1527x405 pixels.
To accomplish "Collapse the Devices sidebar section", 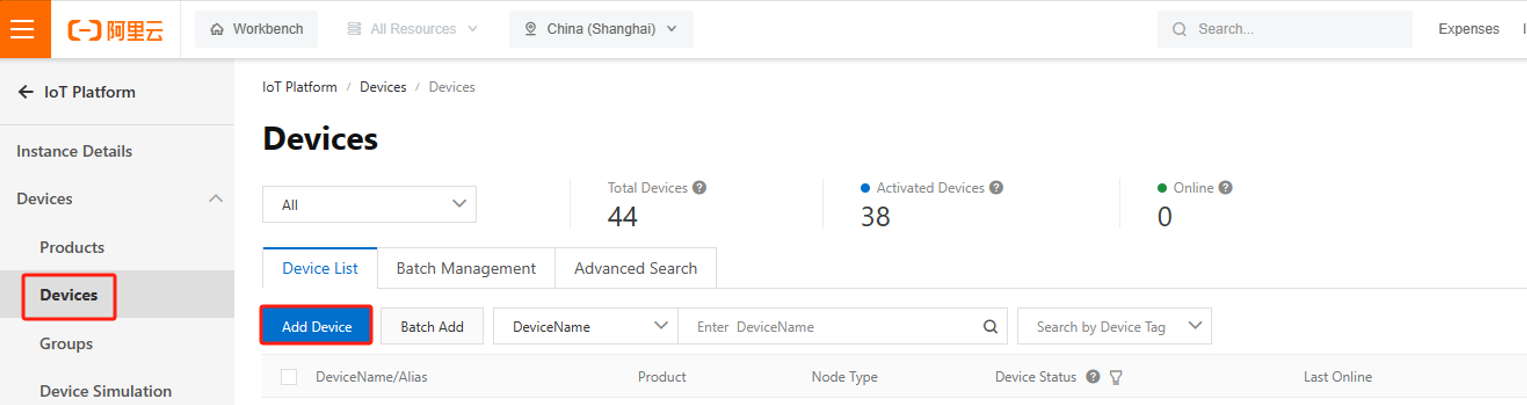I will [215, 199].
